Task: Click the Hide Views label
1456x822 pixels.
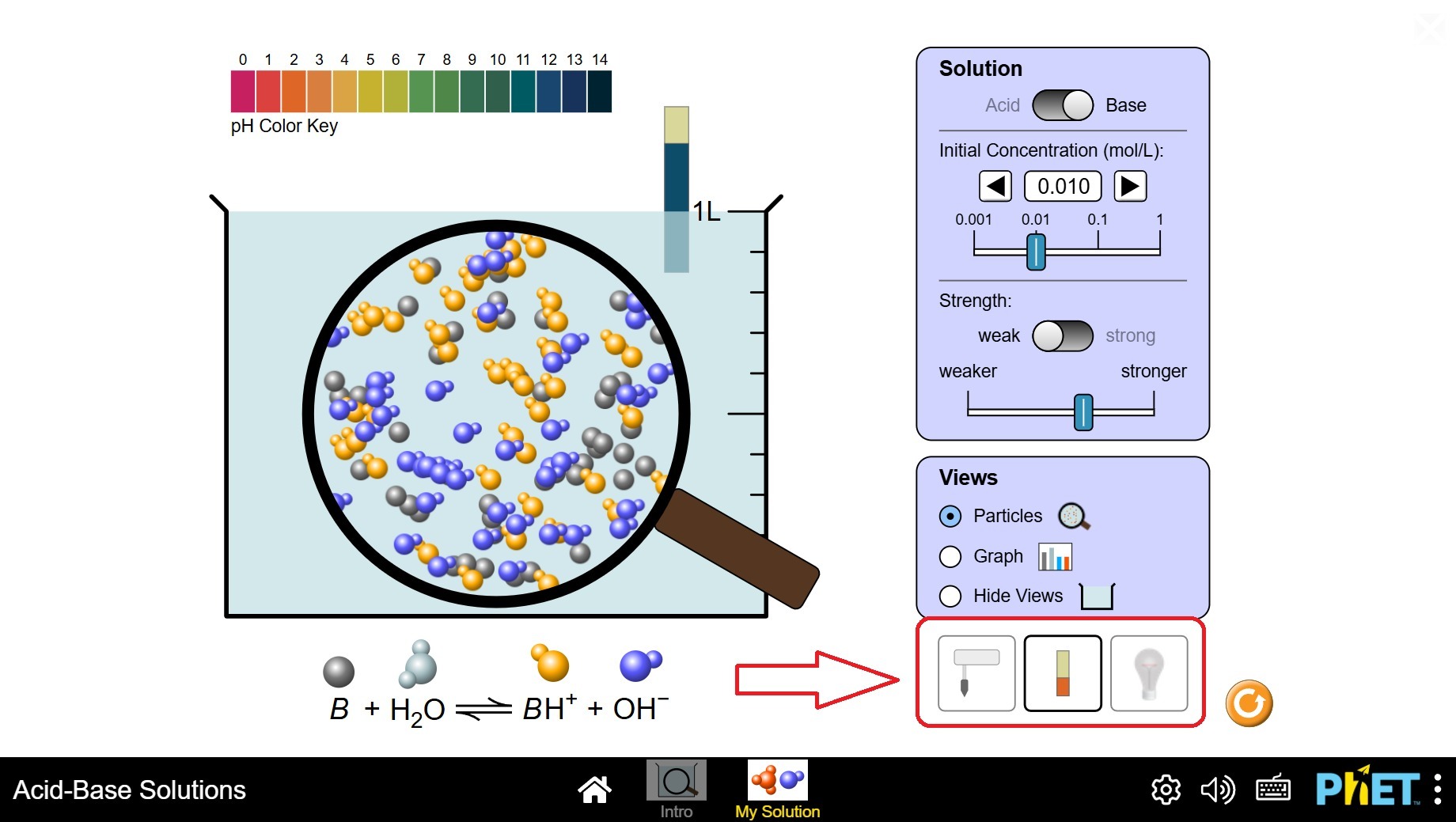Action: pos(1018,596)
